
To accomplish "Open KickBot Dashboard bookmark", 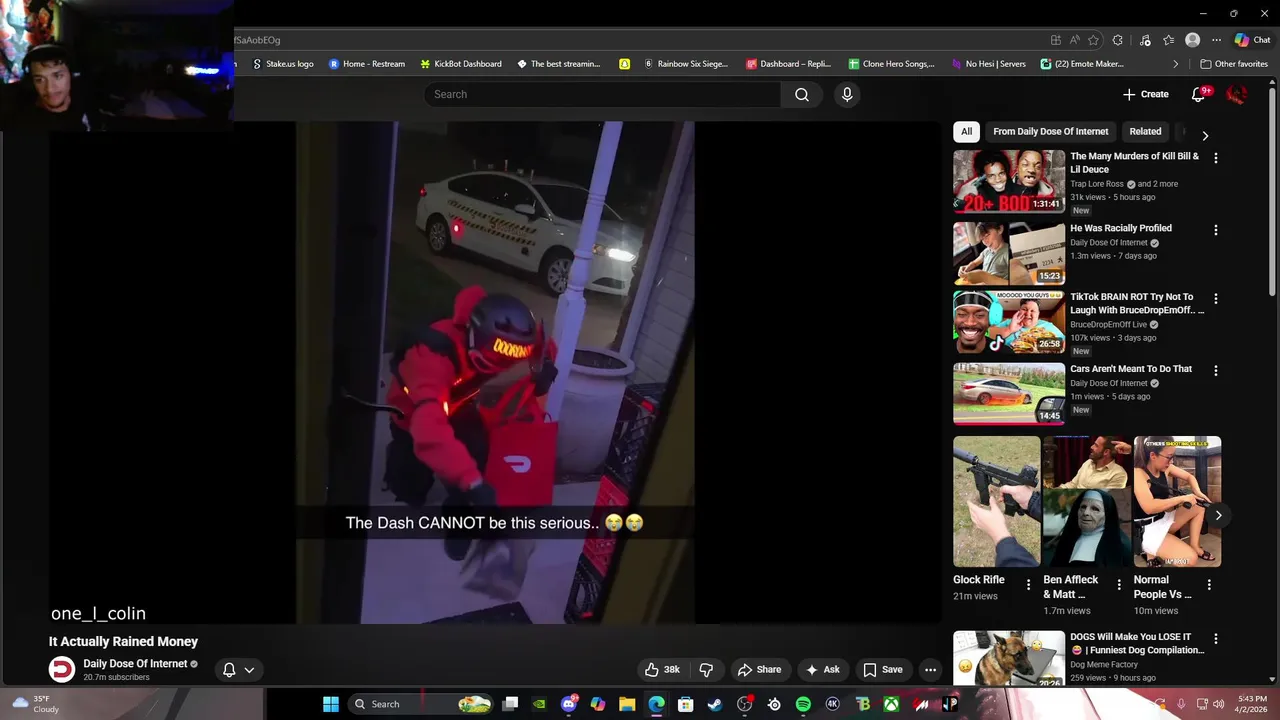I will (x=461, y=64).
